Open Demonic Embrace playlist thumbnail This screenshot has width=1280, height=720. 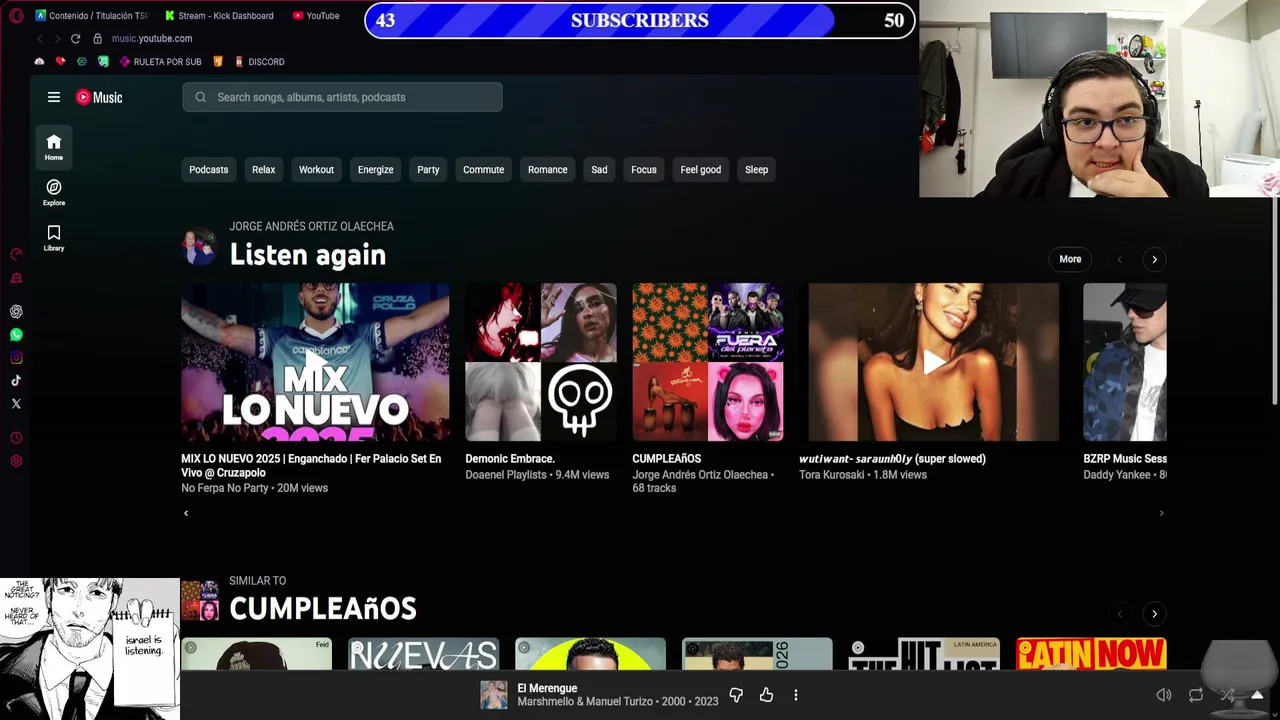[x=541, y=362]
